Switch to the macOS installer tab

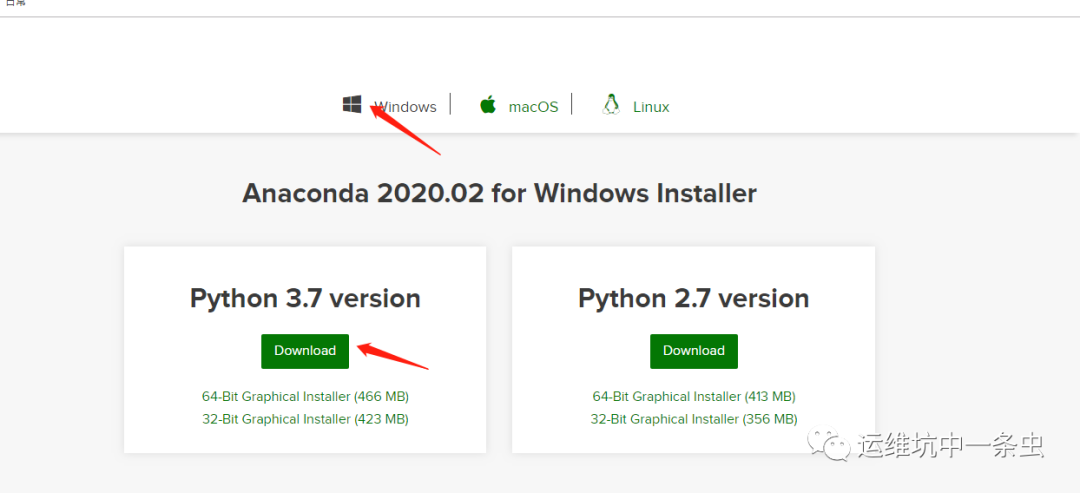point(533,107)
